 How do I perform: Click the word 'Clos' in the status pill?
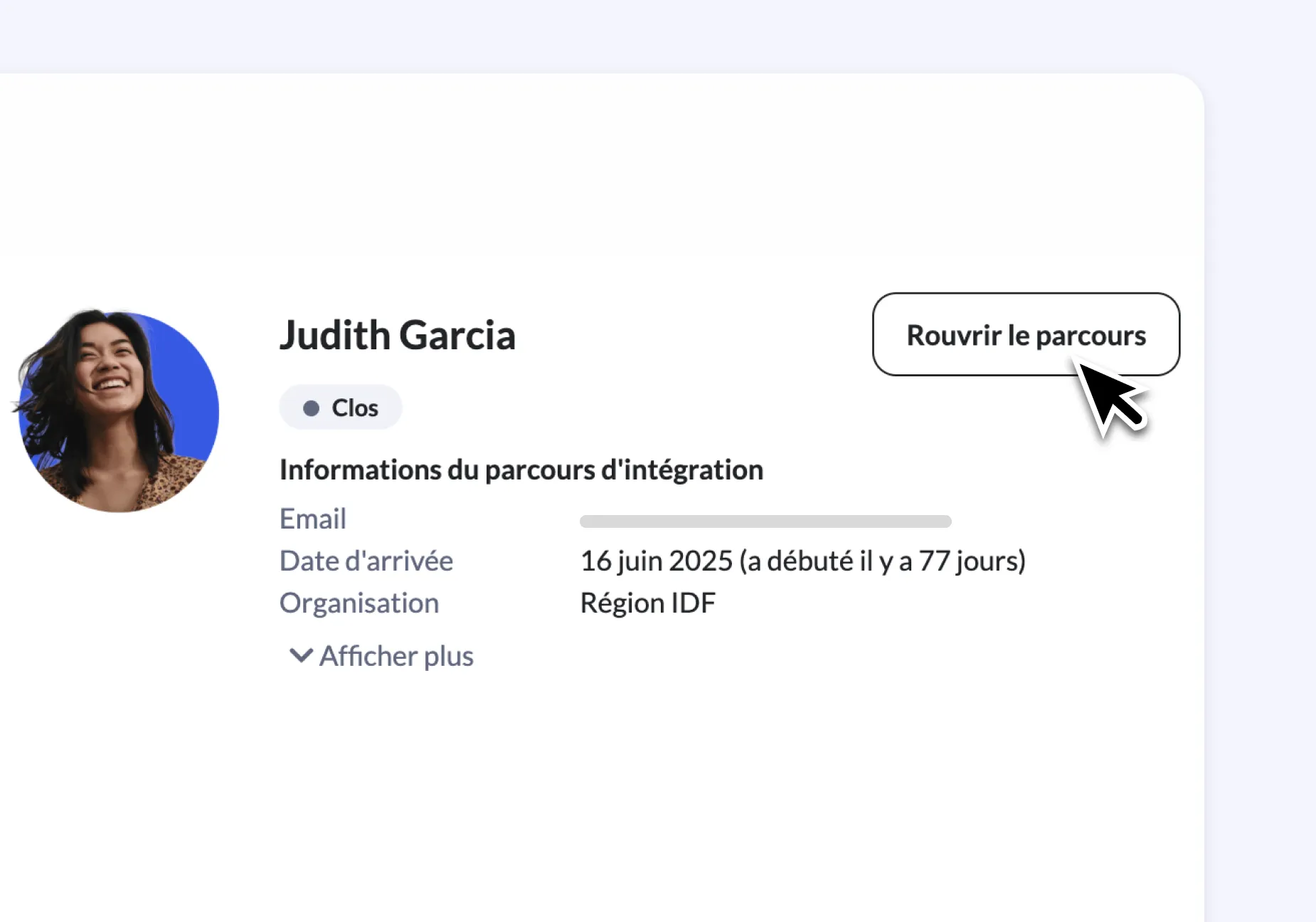355,408
